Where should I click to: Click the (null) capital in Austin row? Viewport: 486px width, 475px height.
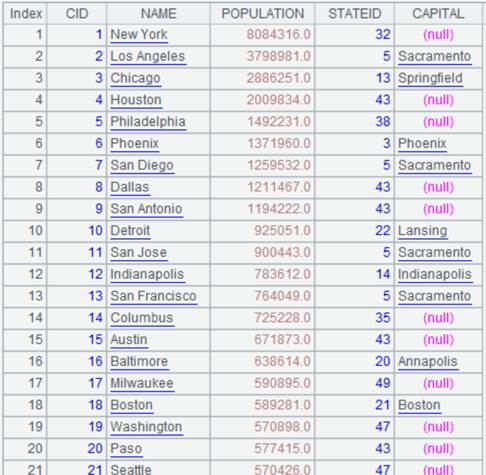(438, 340)
